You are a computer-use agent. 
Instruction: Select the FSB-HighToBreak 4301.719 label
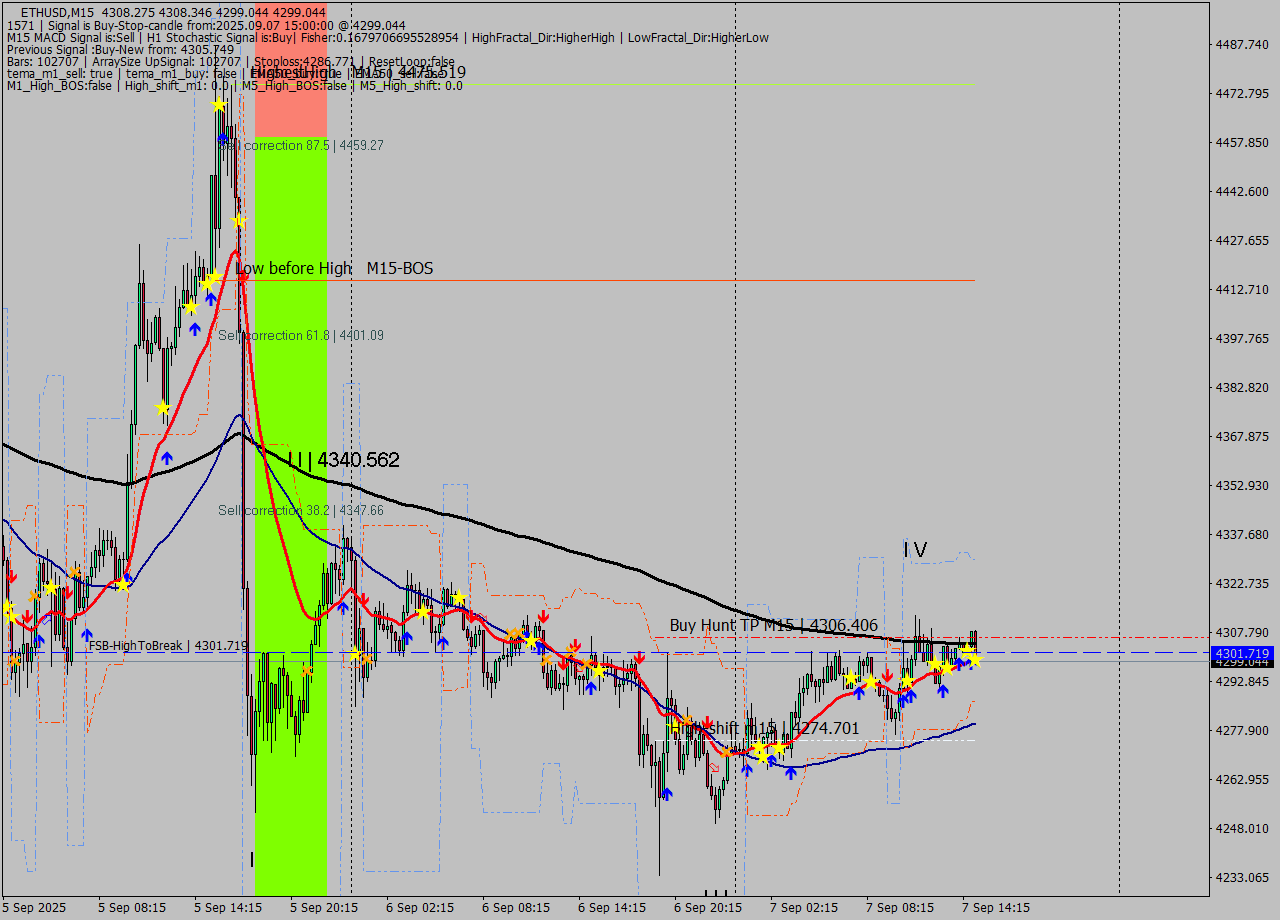(167, 645)
